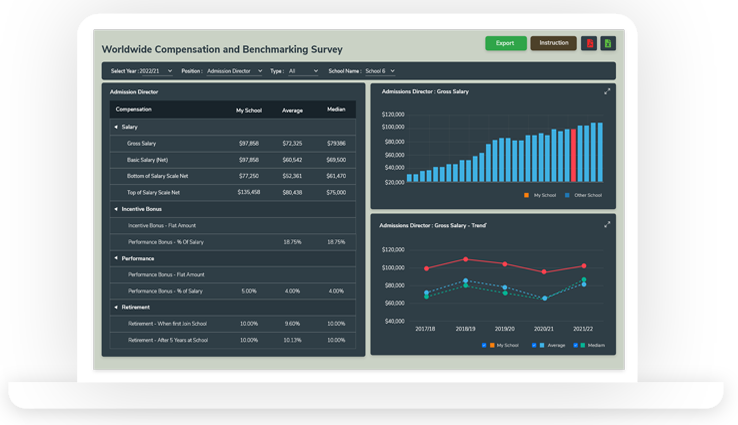Click orange My School swatch in bar legend
The height and width of the screenshot is (425, 738).
(x=526, y=195)
